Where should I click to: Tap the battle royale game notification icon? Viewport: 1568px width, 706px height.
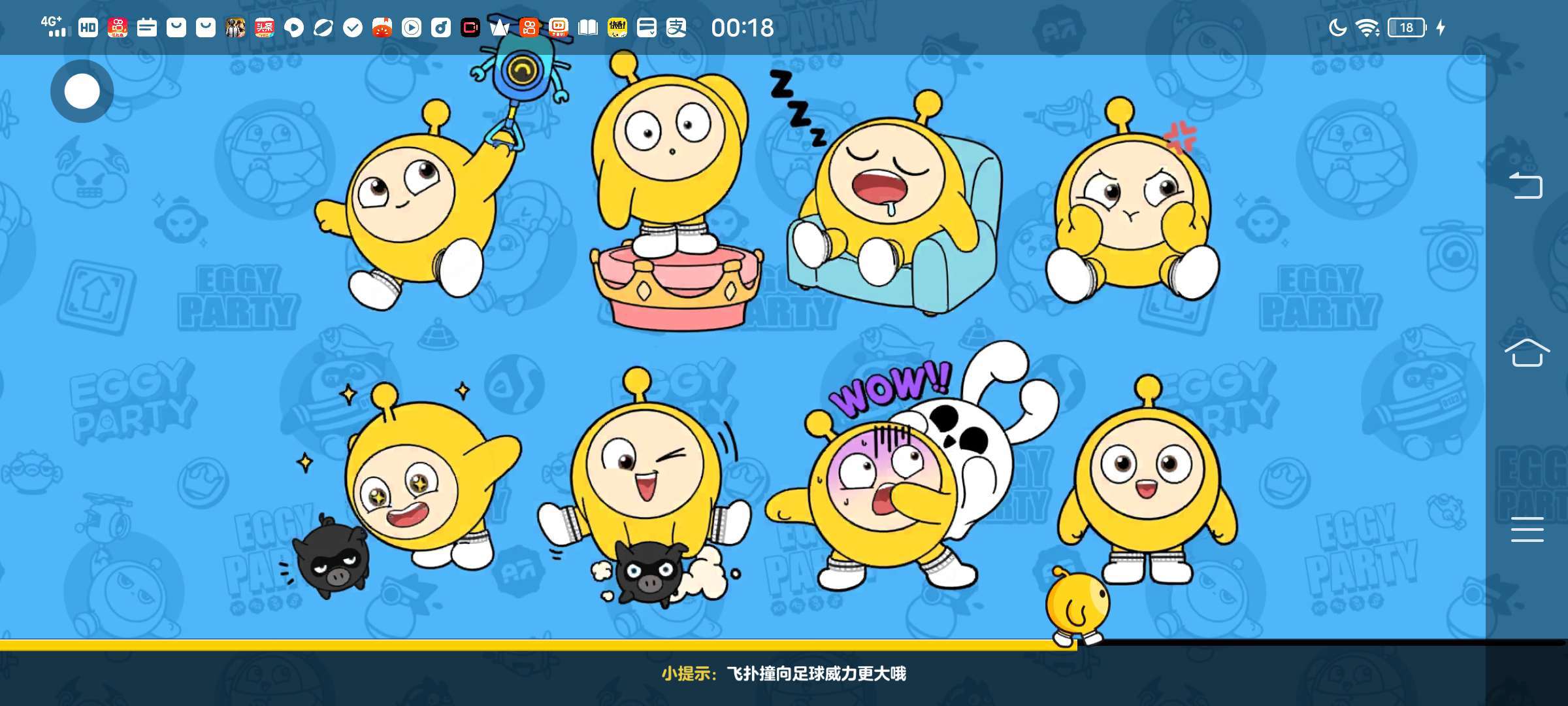tap(235, 27)
